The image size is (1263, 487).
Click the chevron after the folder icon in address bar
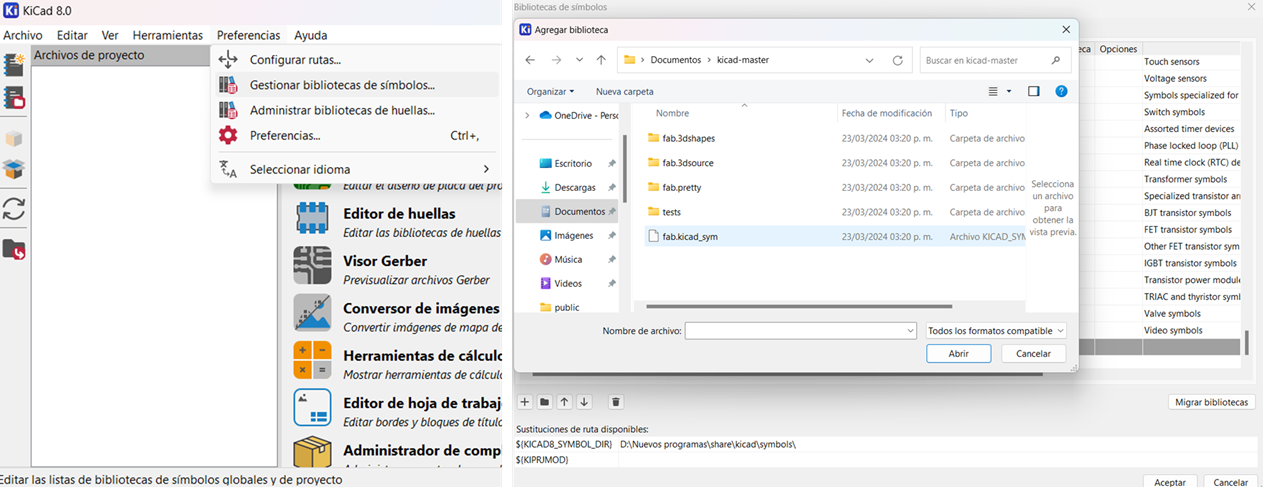(642, 60)
